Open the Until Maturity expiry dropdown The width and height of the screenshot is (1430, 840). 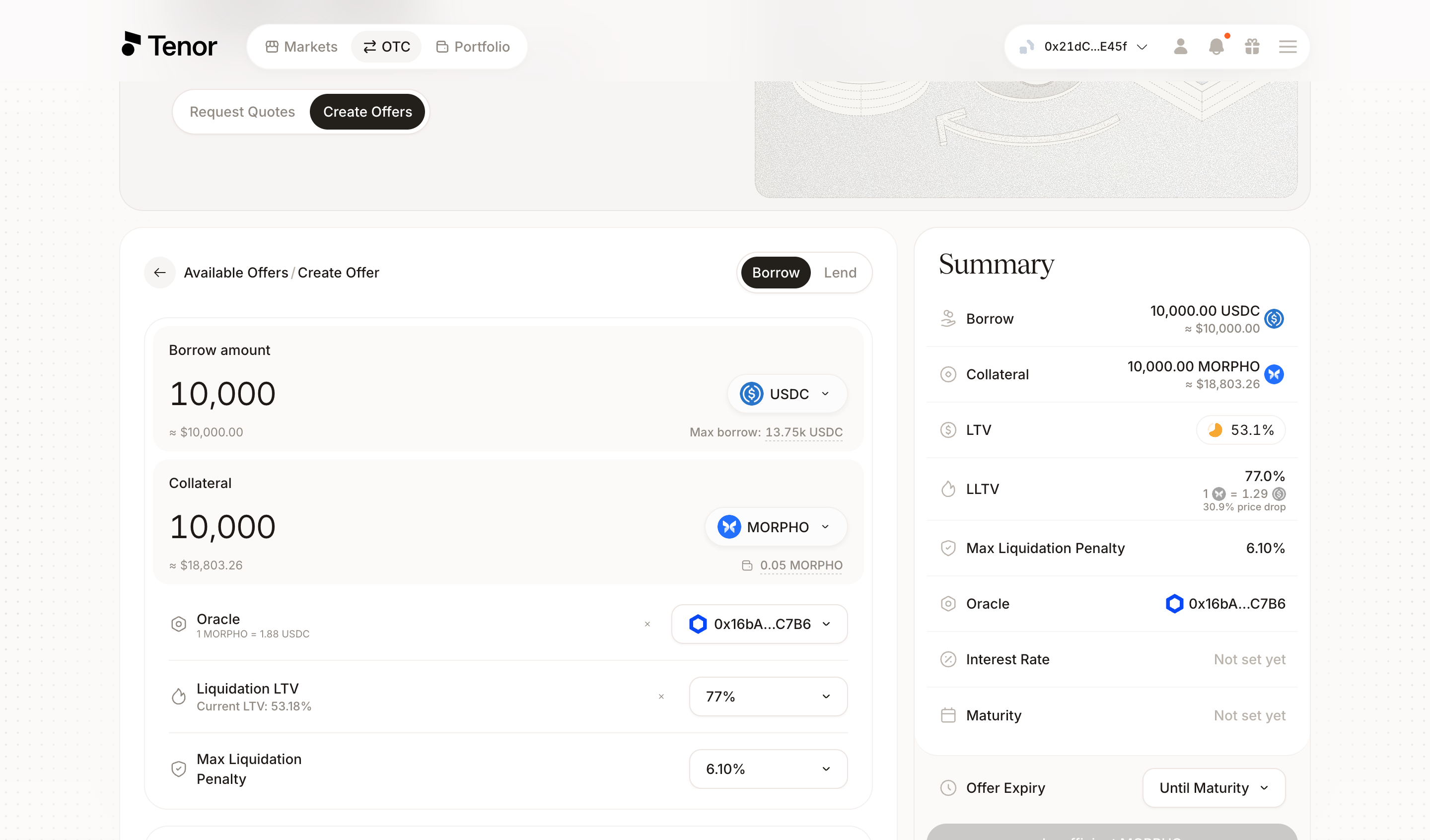point(1214,788)
